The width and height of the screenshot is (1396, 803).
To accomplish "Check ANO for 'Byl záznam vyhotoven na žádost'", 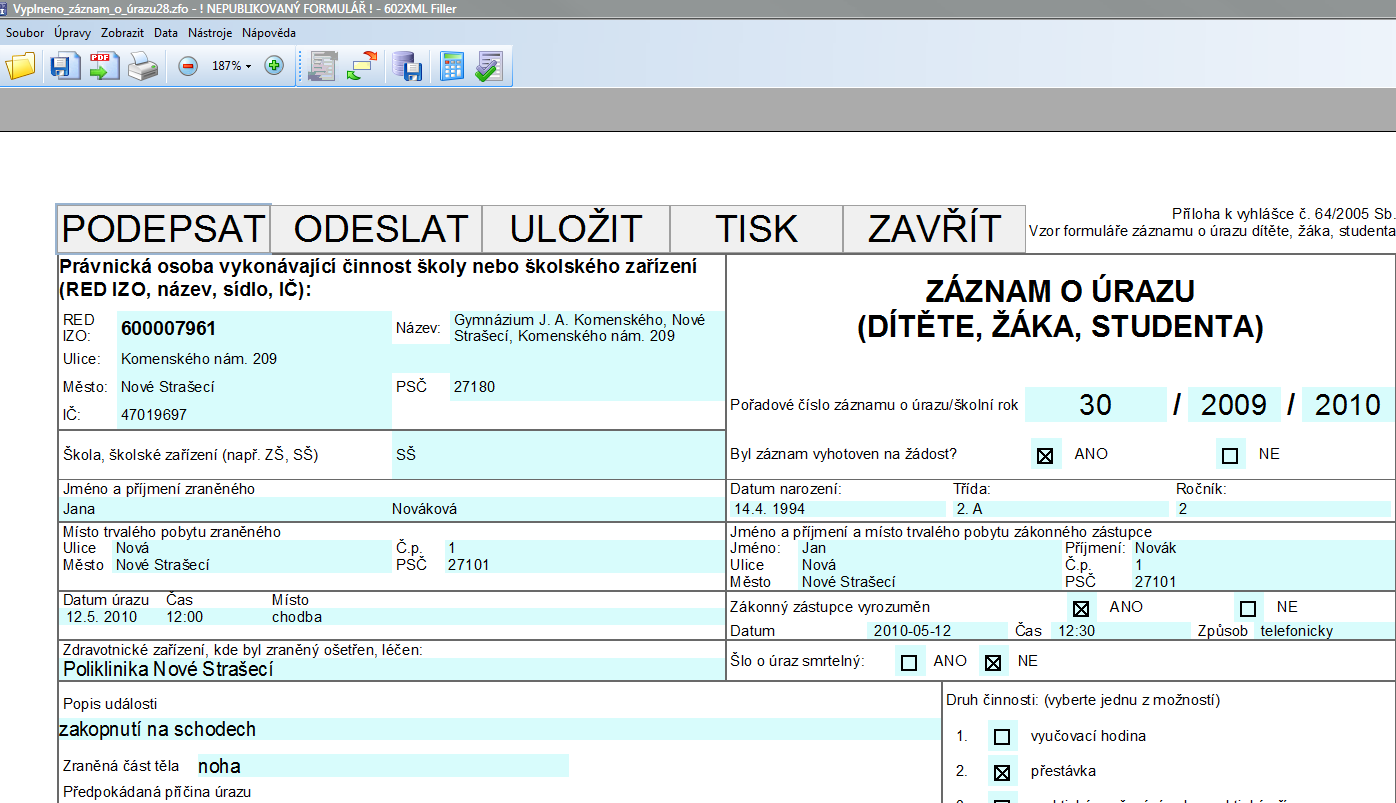I will [x=1046, y=455].
